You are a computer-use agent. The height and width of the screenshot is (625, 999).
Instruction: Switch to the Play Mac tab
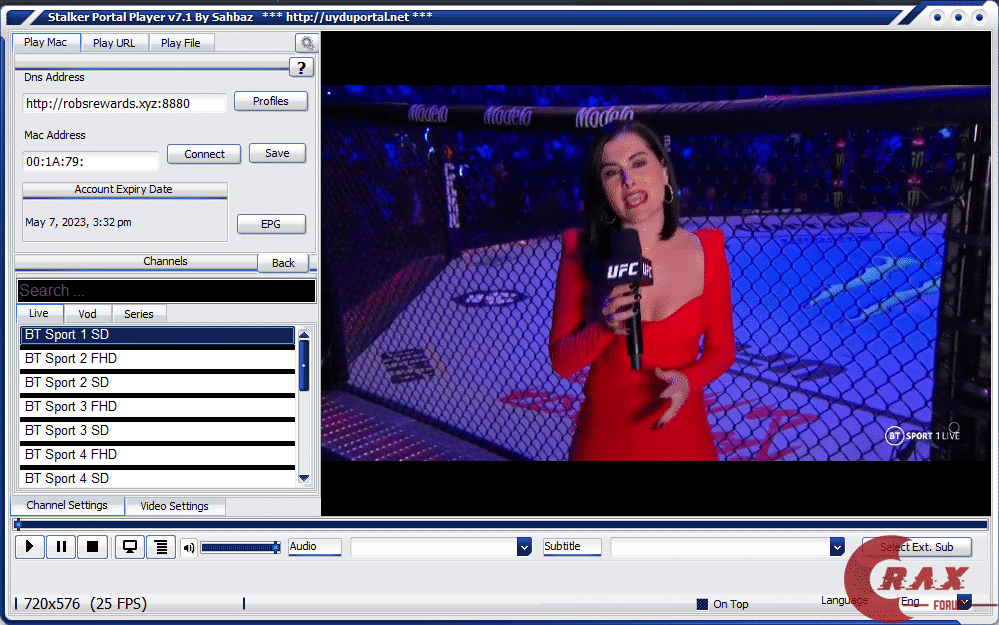click(x=46, y=43)
